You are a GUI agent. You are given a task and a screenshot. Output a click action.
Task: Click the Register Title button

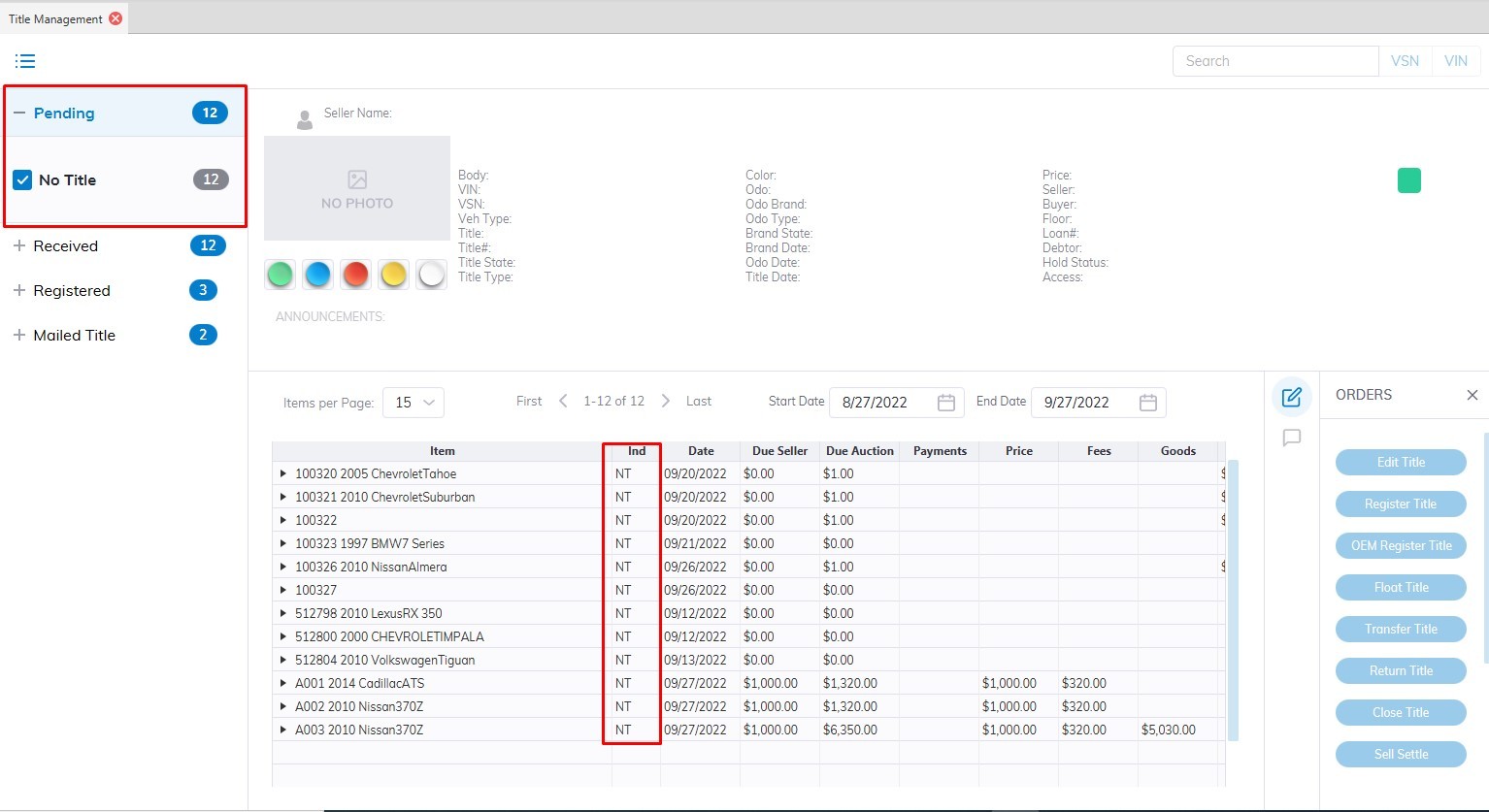(1400, 503)
